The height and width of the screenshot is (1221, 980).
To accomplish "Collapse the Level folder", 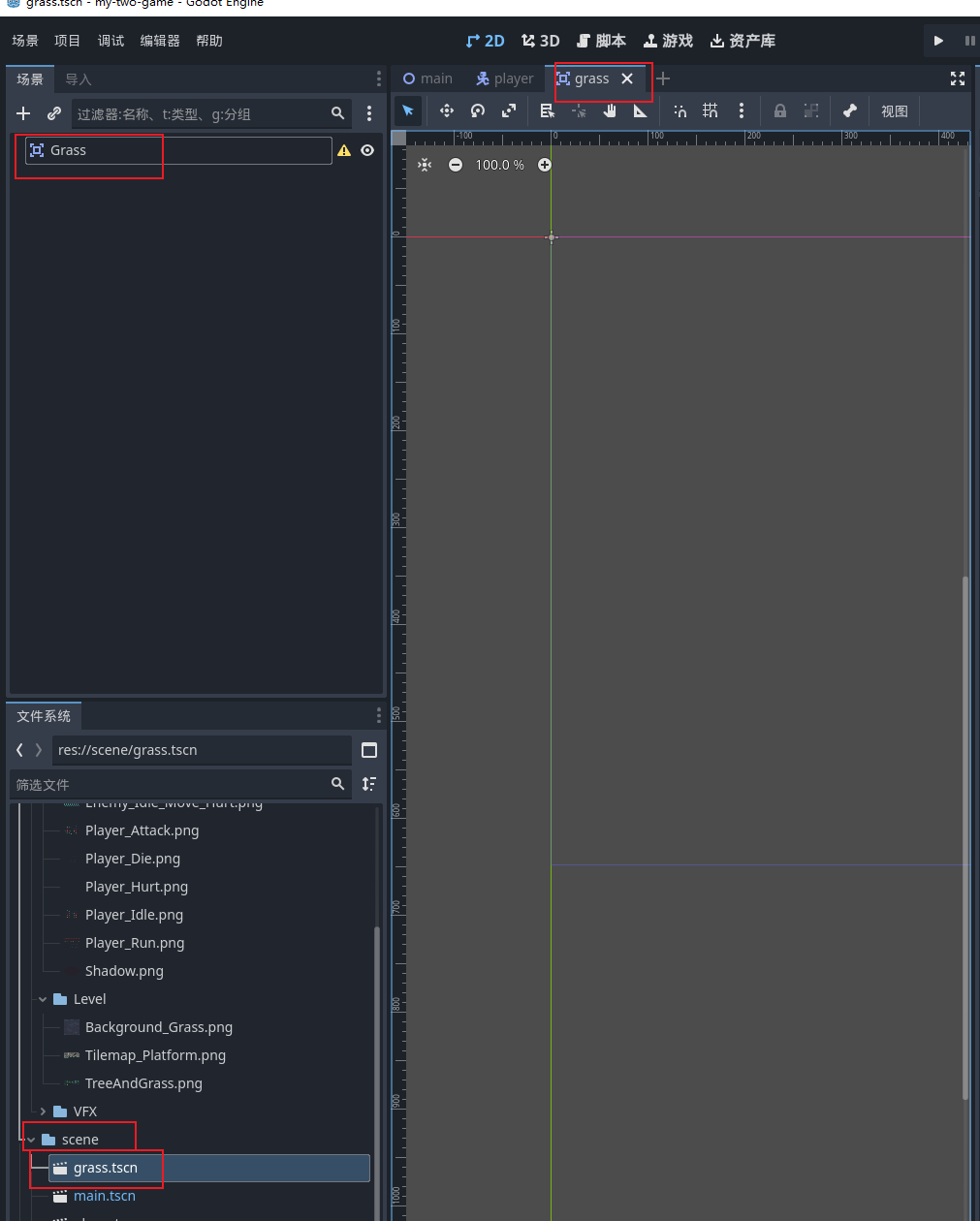I will click(x=43, y=999).
